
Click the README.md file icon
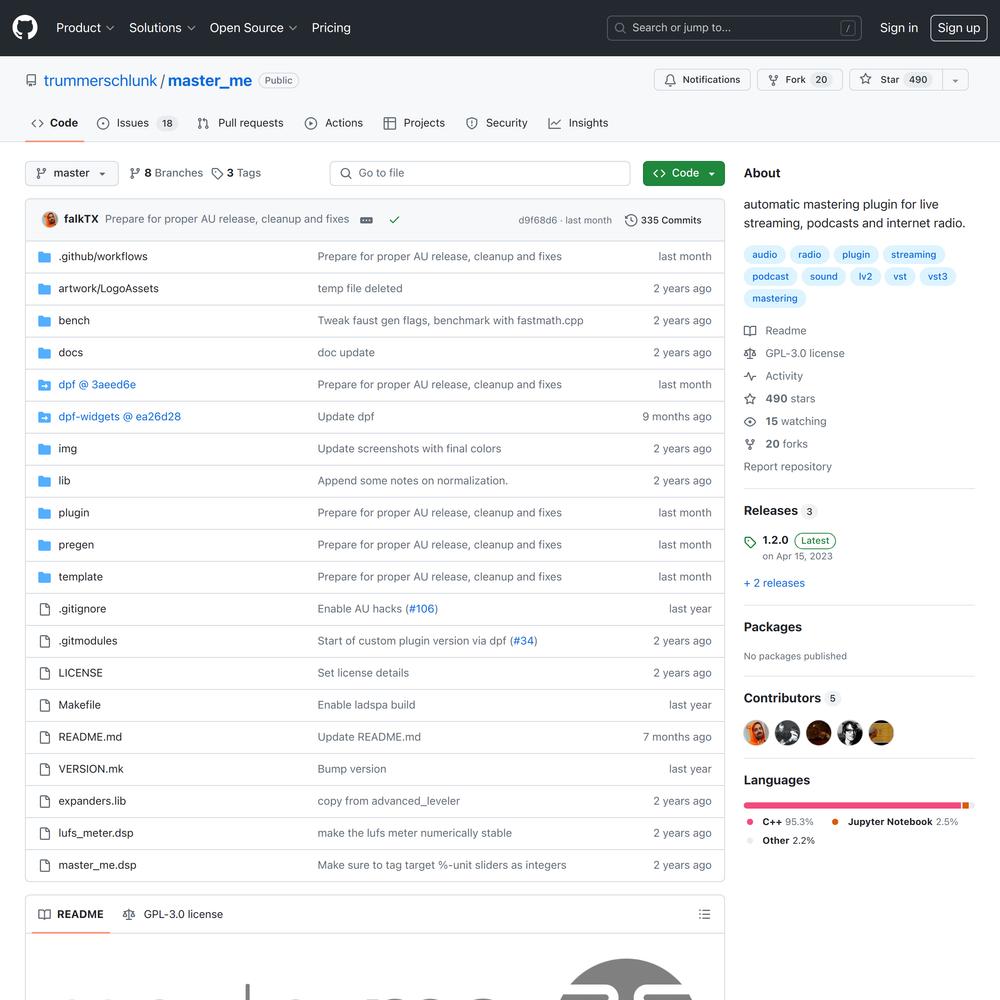coord(45,737)
